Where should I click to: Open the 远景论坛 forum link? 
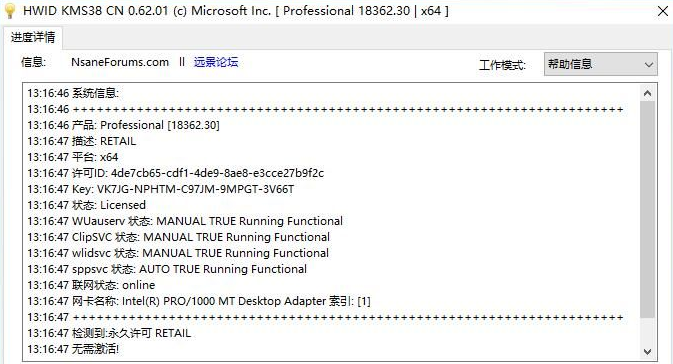(x=216, y=62)
